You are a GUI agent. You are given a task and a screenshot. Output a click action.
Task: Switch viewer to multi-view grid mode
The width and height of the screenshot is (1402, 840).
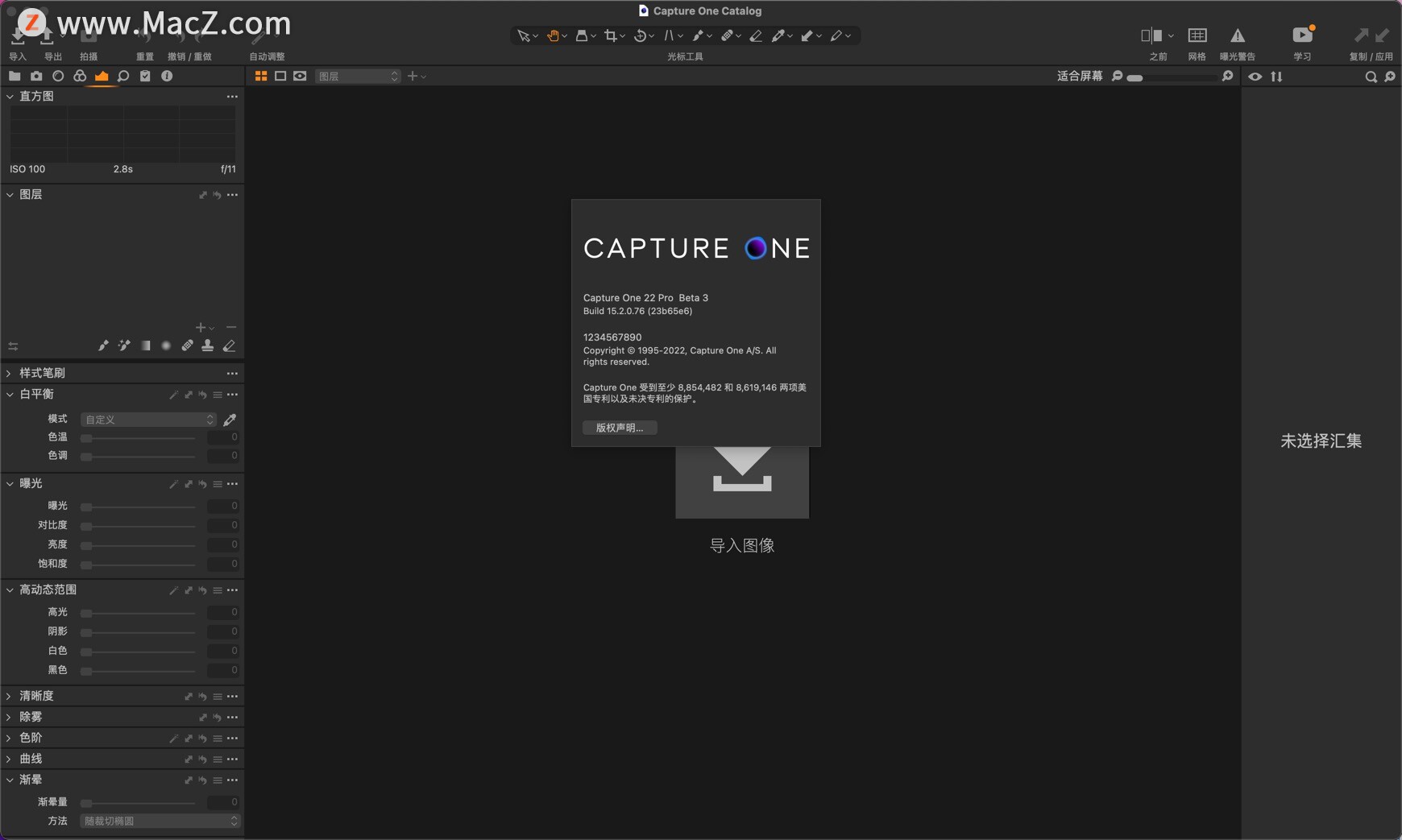click(x=261, y=76)
